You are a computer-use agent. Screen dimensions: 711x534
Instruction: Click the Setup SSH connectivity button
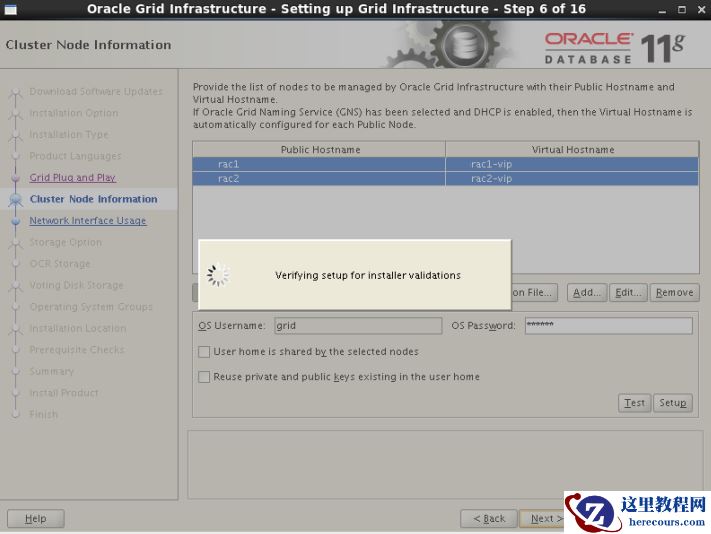tap(672, 403)
